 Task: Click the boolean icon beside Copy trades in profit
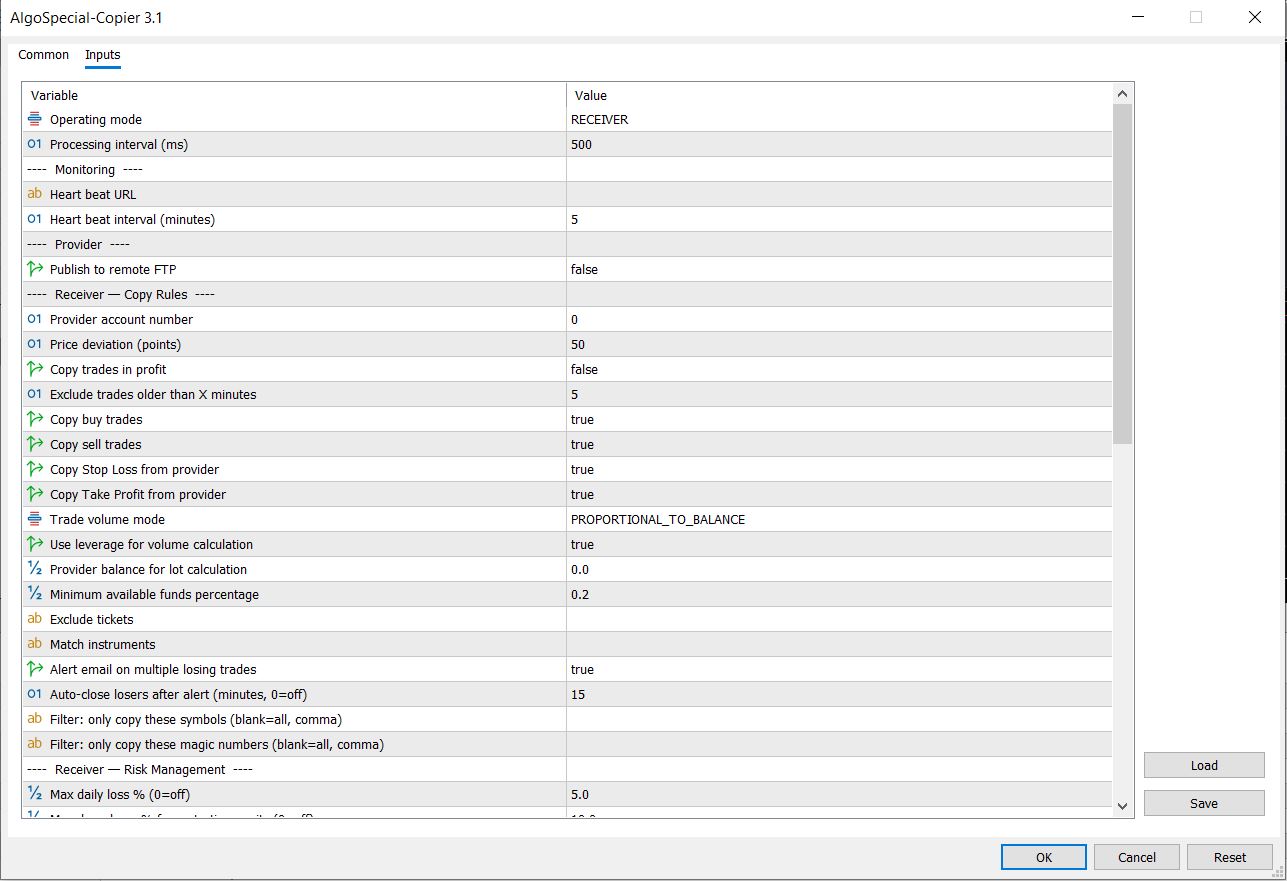(35, 369)
